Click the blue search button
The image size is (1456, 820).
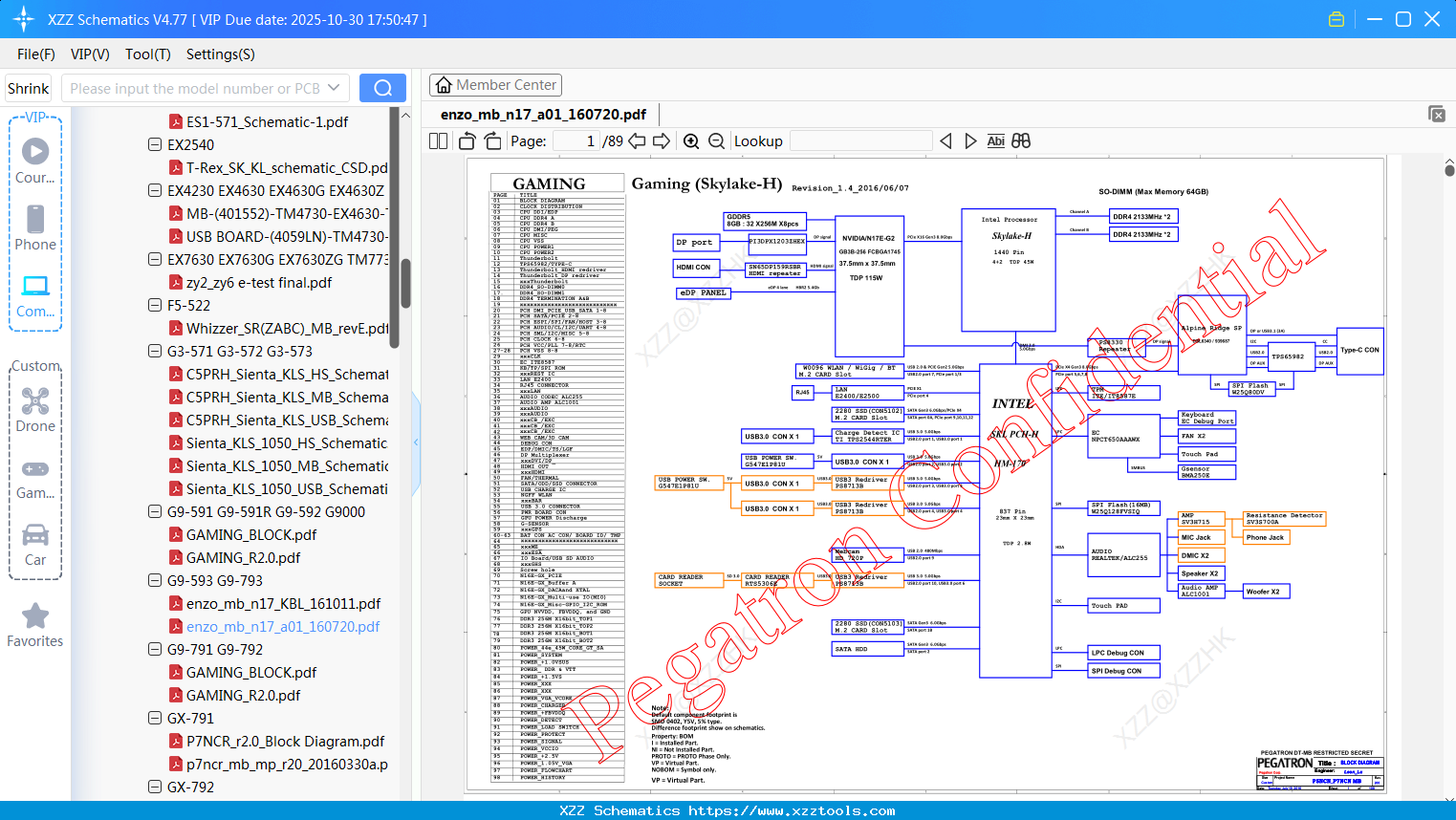click(x=382, y=88)
